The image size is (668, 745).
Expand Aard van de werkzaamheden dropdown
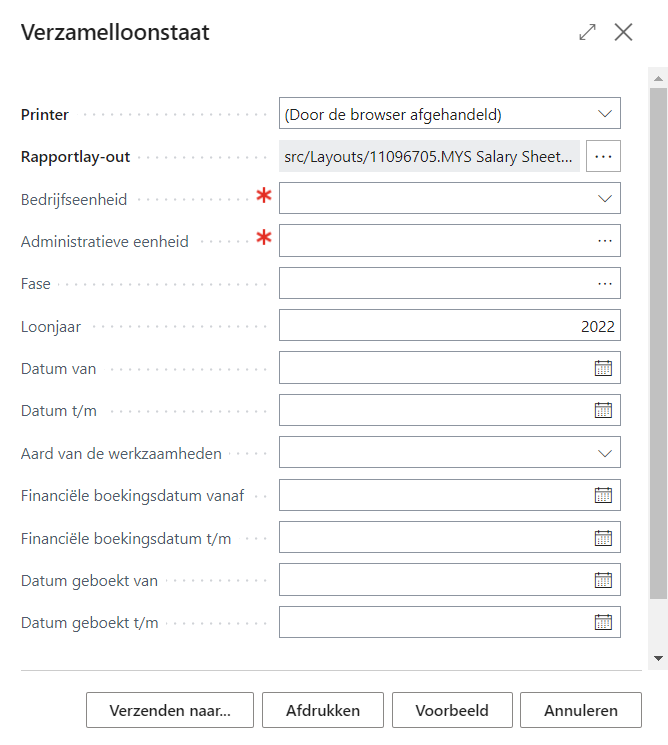(604, 453)
